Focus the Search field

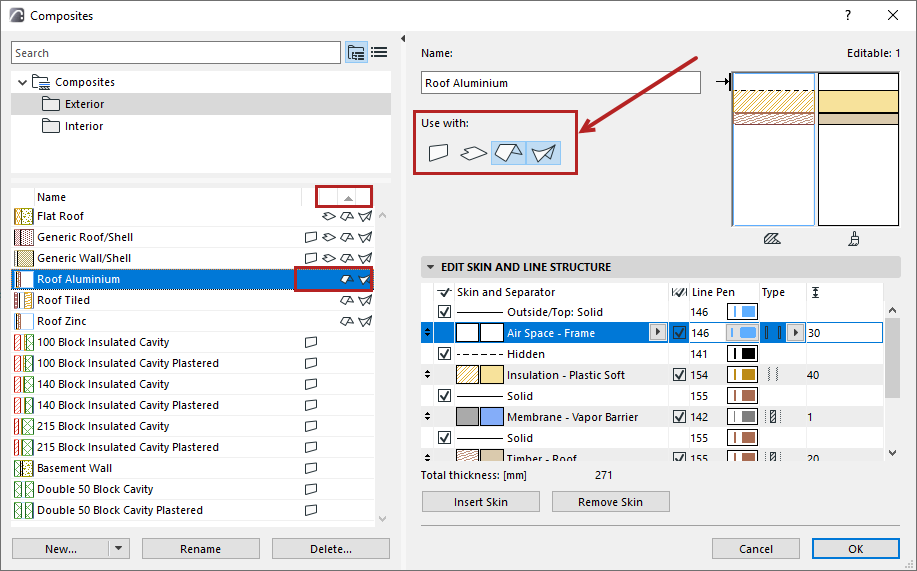(x=175, y=53)
